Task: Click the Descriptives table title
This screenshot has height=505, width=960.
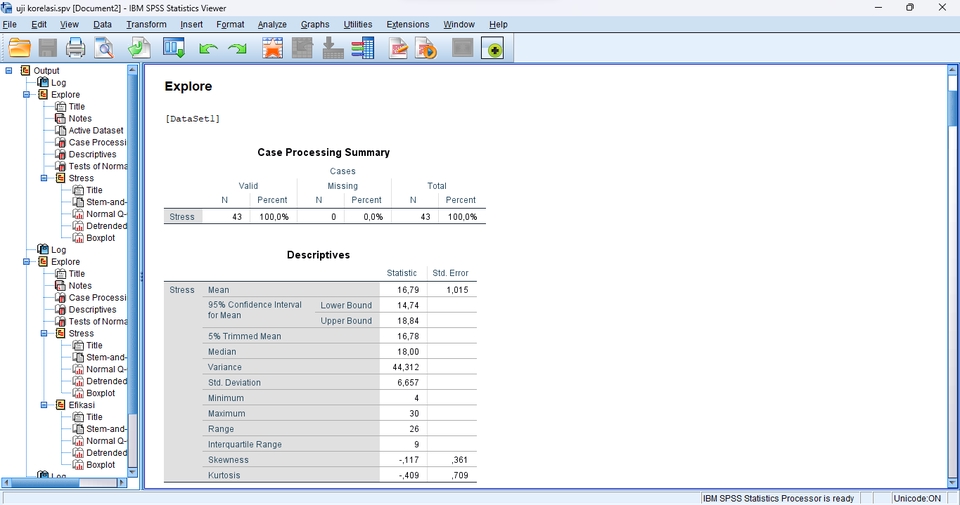Action: click(318, 255)
